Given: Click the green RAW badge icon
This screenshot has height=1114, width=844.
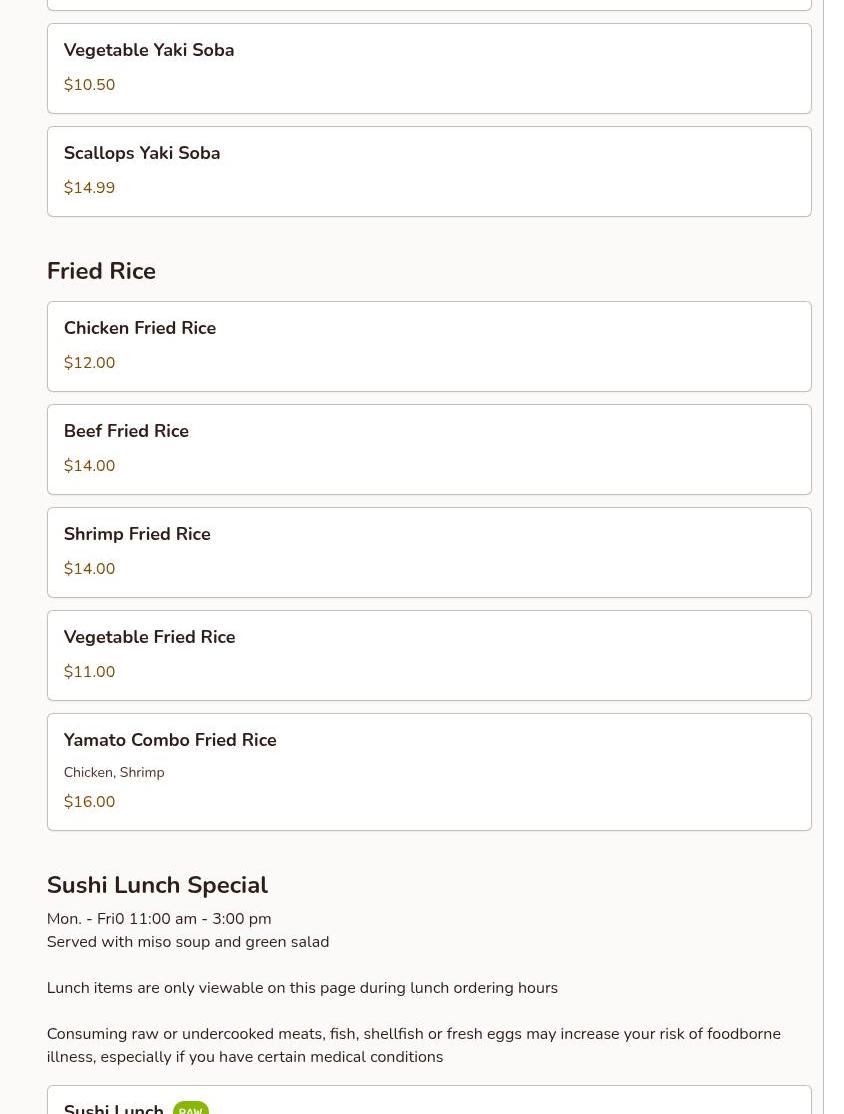Looking at the screenshot, I should [190, 1108].
